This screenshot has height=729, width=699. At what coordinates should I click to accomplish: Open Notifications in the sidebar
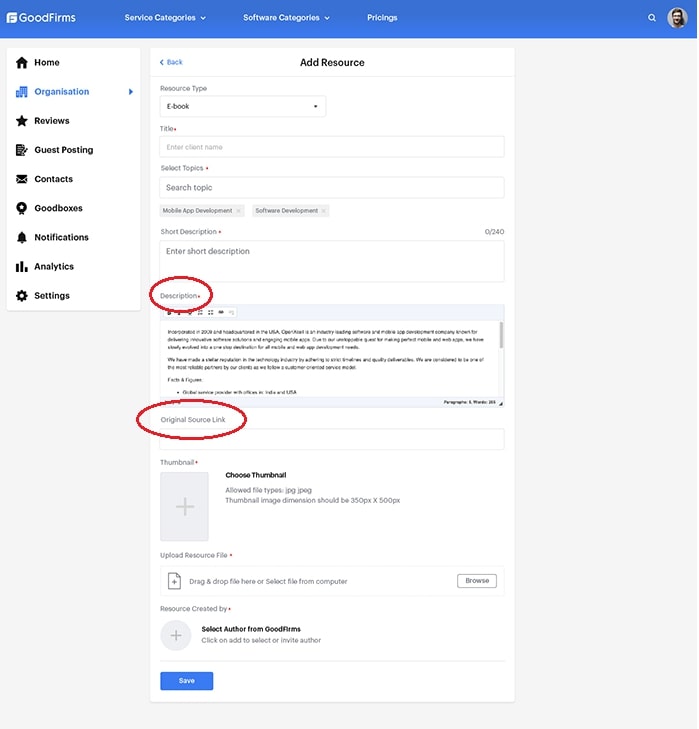point(61,238)
